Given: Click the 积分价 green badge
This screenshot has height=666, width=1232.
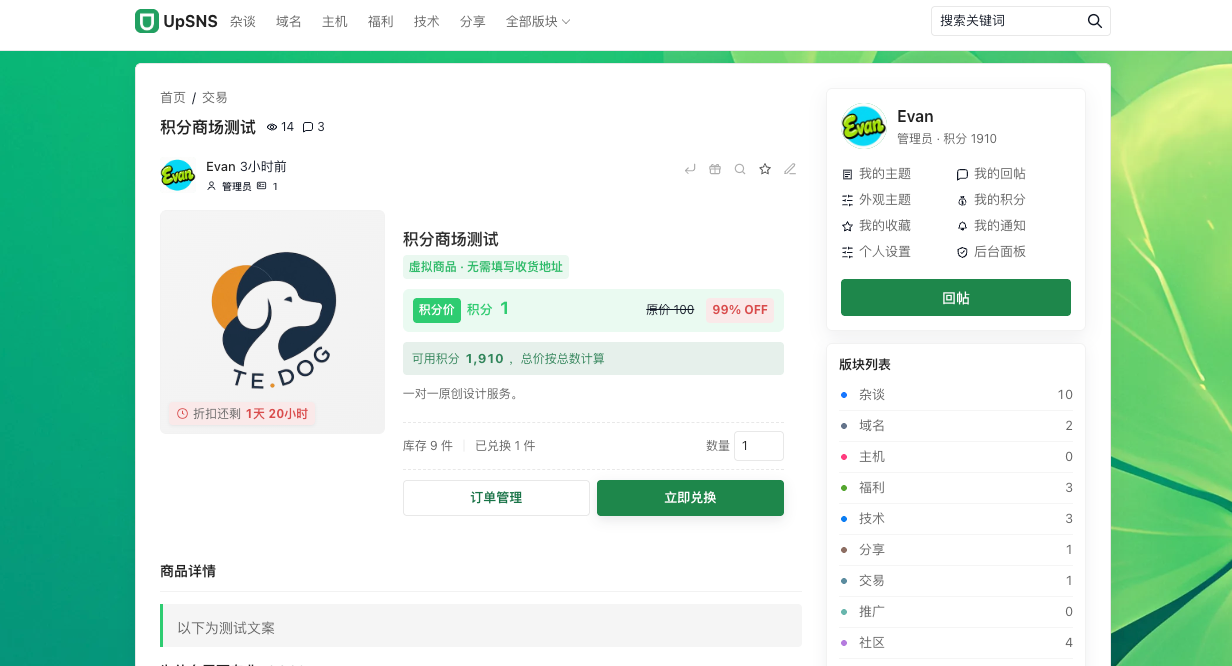Looking at the screenshot, I should pos(436,310).
